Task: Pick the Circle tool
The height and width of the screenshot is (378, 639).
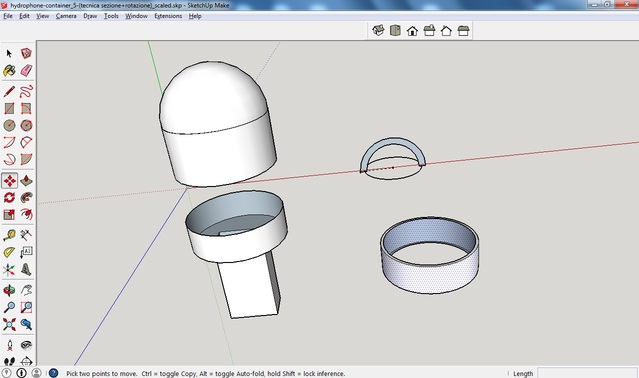Action: pos(9,125)
